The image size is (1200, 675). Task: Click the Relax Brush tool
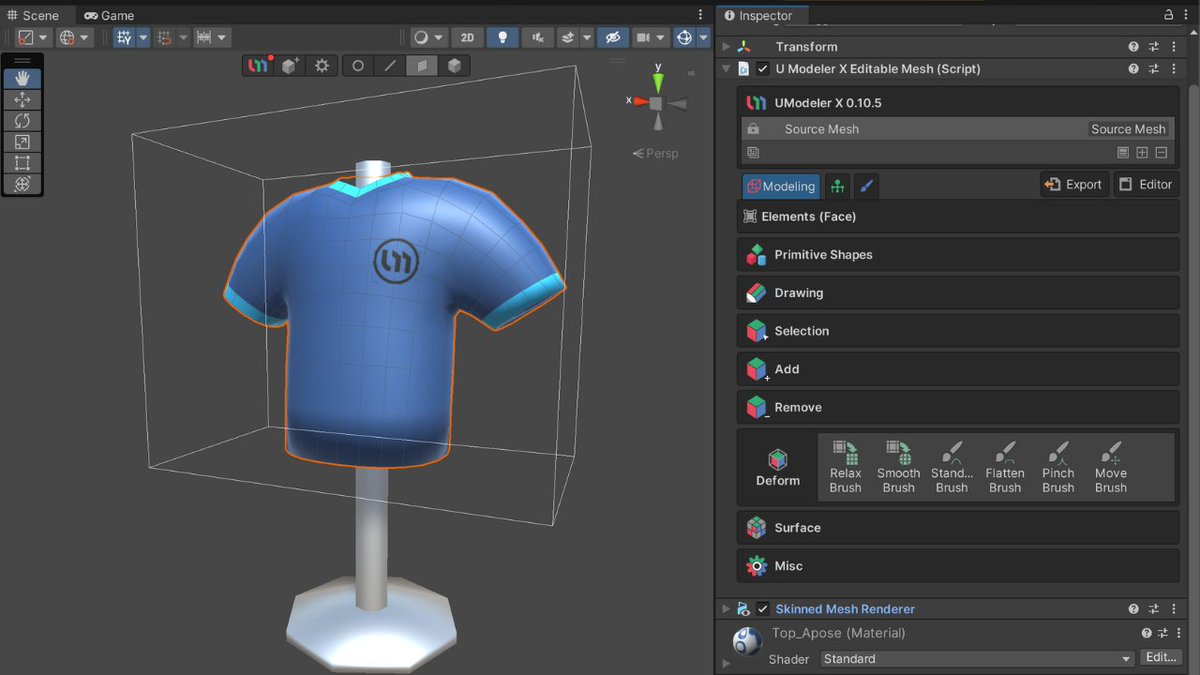click(845, 467)
